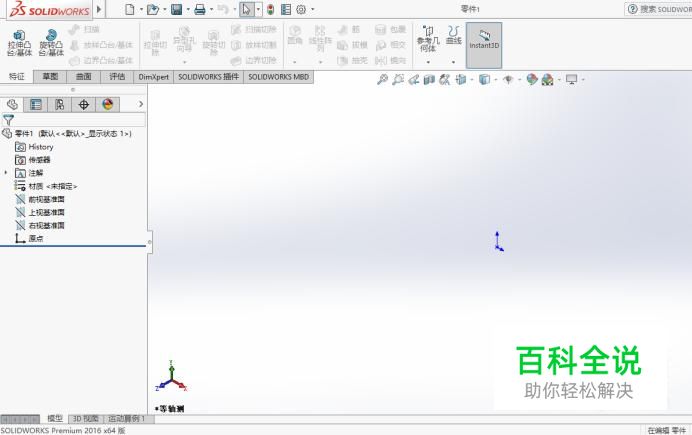Screen dimensions: 692x435
Task: Open the View Orientation dropdown arrow
Action: click(x=472, y=80)
